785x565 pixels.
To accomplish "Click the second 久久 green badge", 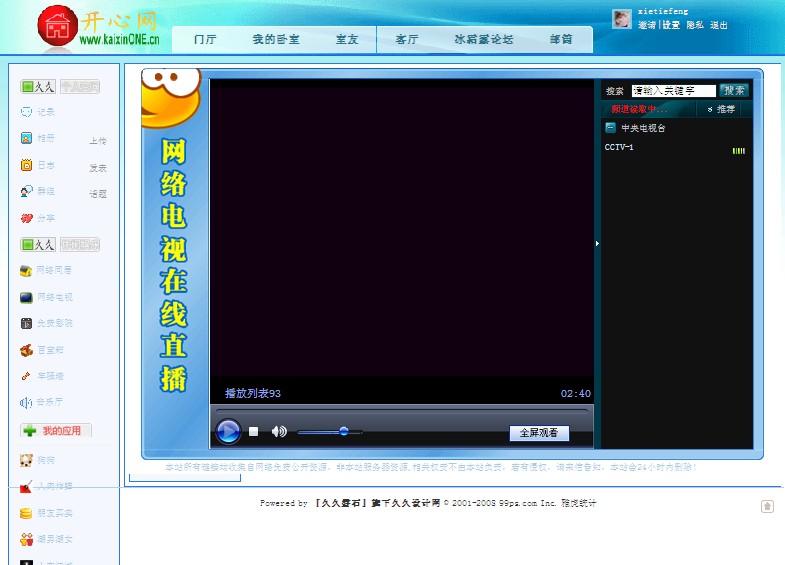I will coord(38,244).
